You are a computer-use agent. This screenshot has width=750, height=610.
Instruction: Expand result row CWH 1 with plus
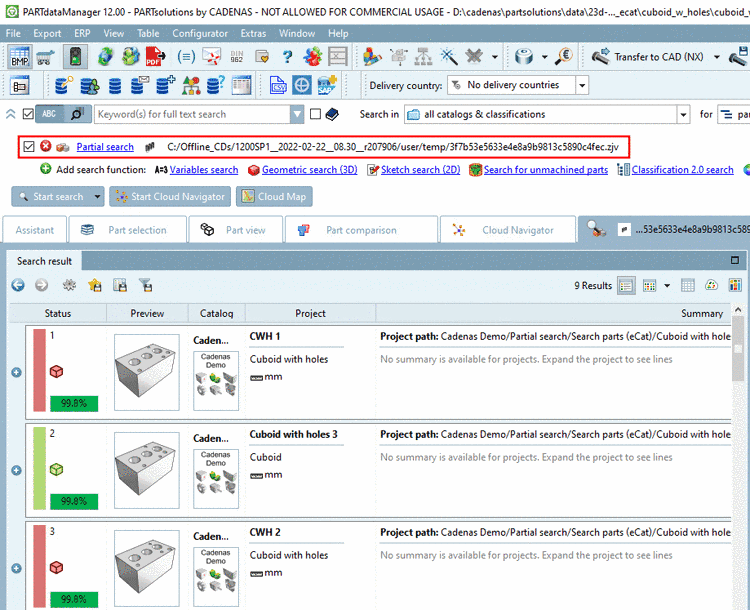click(x=16, y=372)
